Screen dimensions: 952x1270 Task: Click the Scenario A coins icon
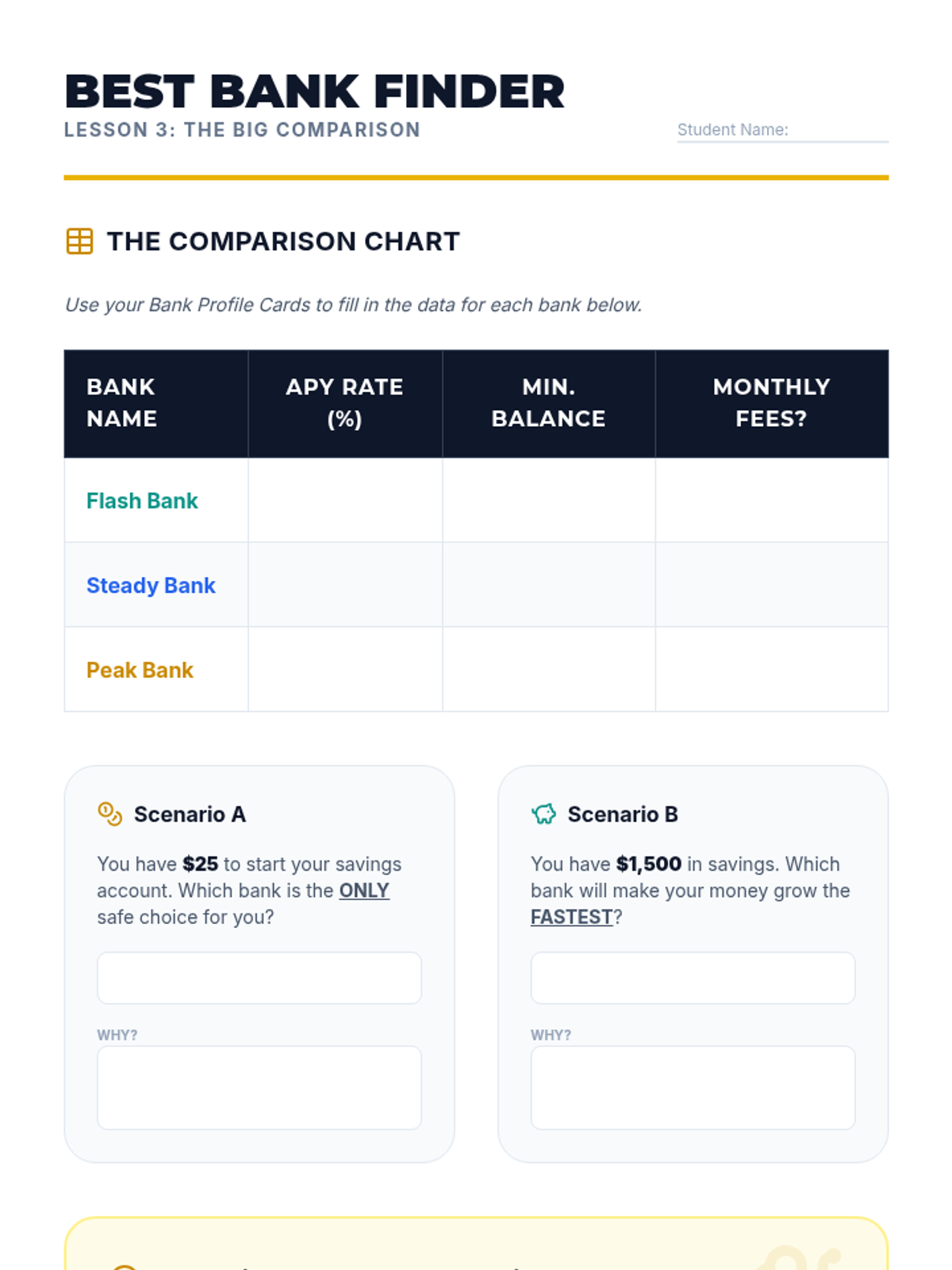pos(109,814)
